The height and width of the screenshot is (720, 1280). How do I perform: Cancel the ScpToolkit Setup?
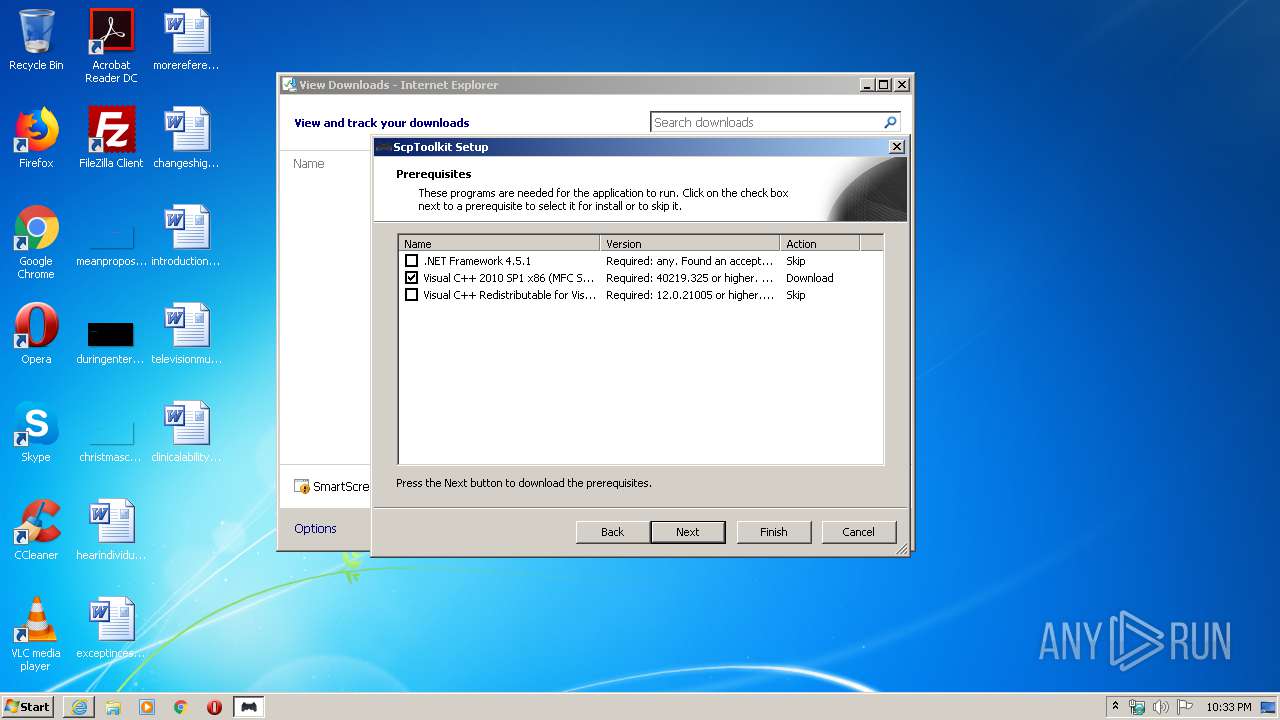click(x=858, y=532)
